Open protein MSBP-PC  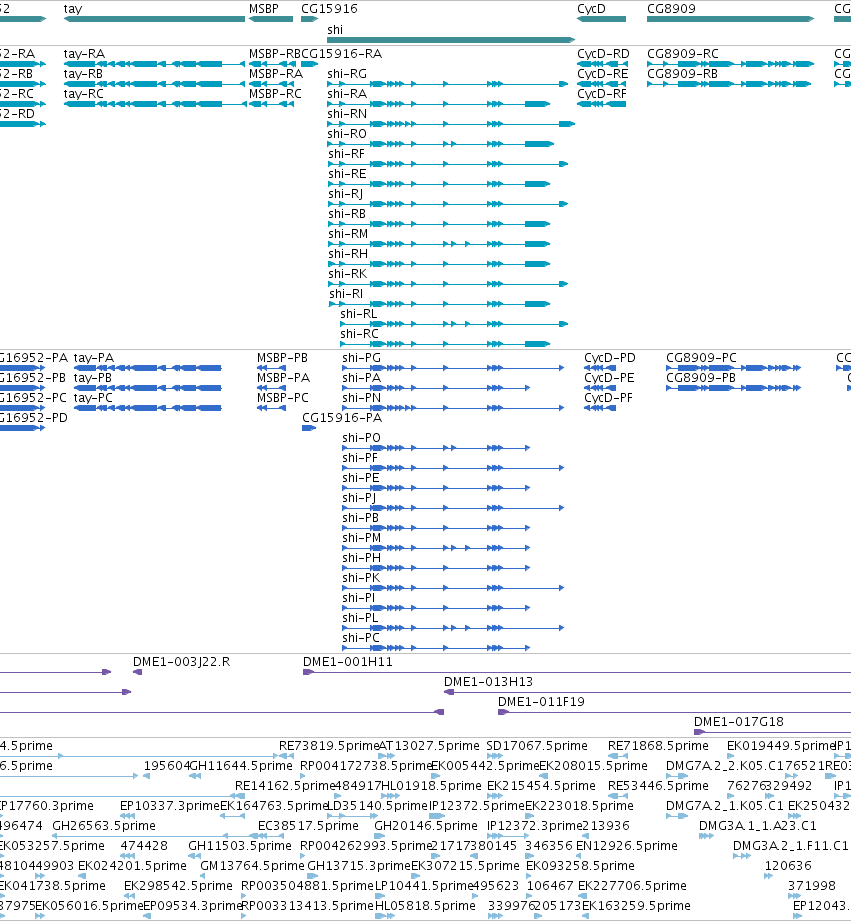point(282,398)
